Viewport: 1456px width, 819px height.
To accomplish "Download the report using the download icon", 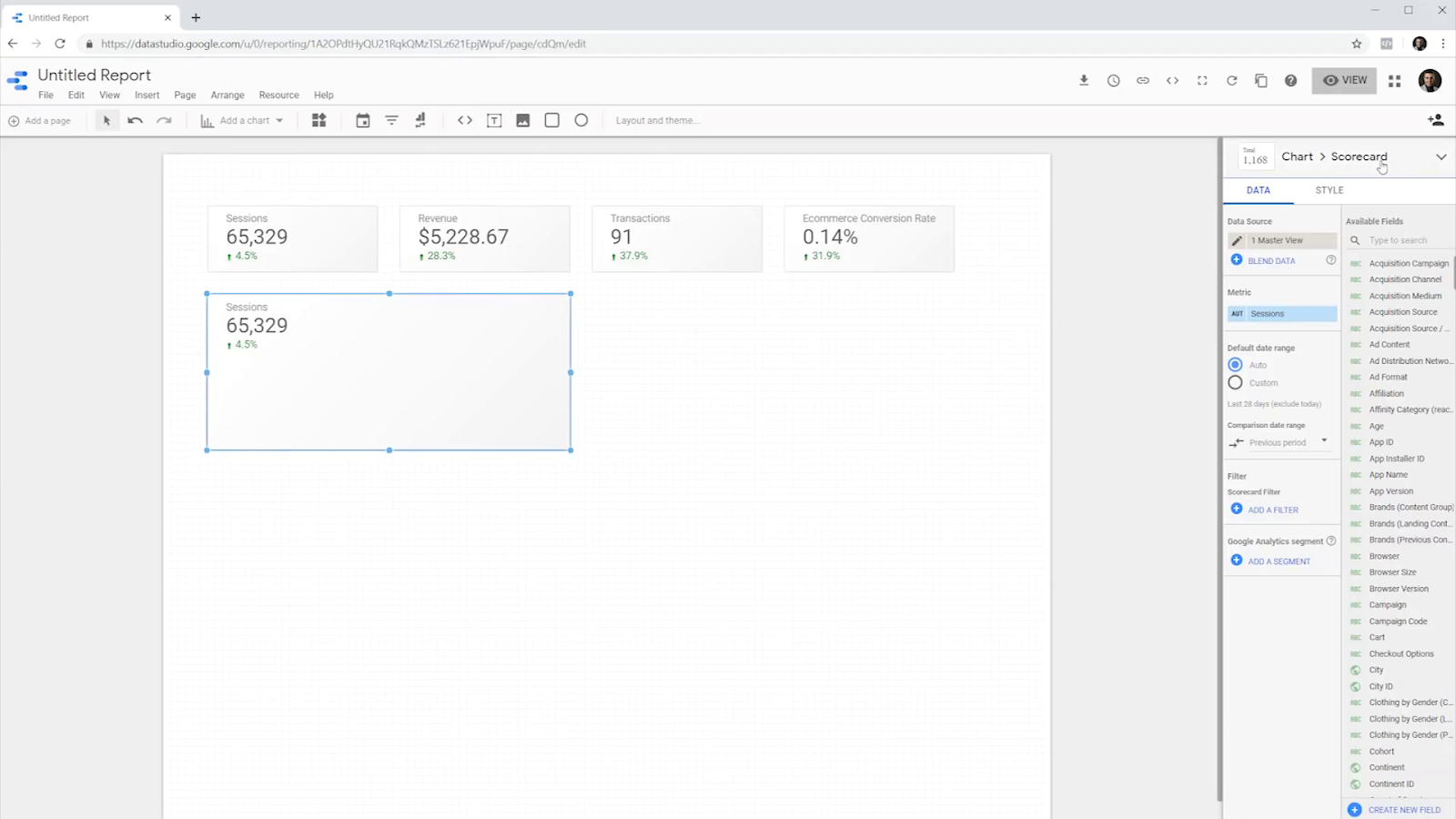I will [x=1084, y=80].
